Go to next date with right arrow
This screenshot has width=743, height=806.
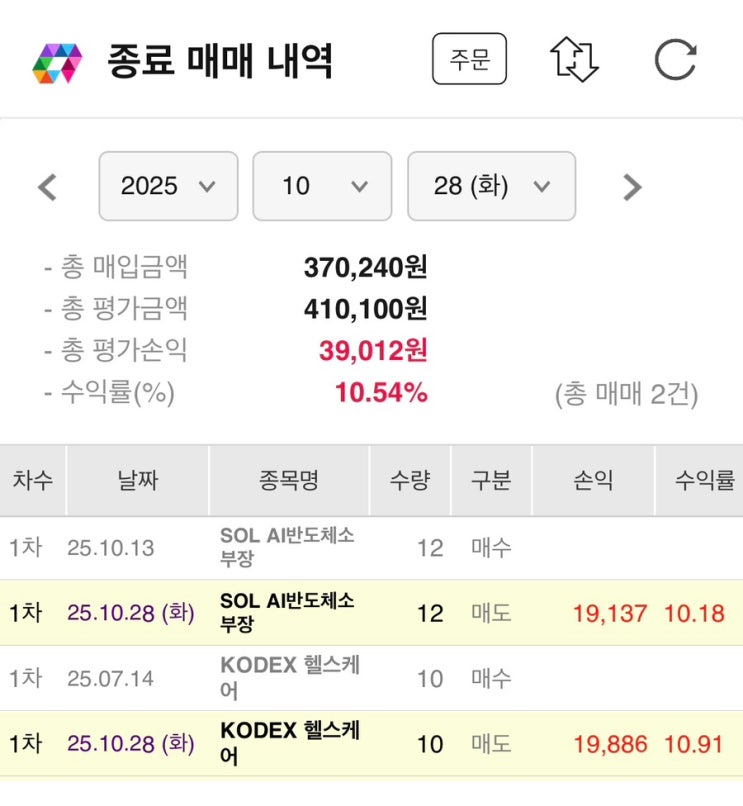point(631,187)
